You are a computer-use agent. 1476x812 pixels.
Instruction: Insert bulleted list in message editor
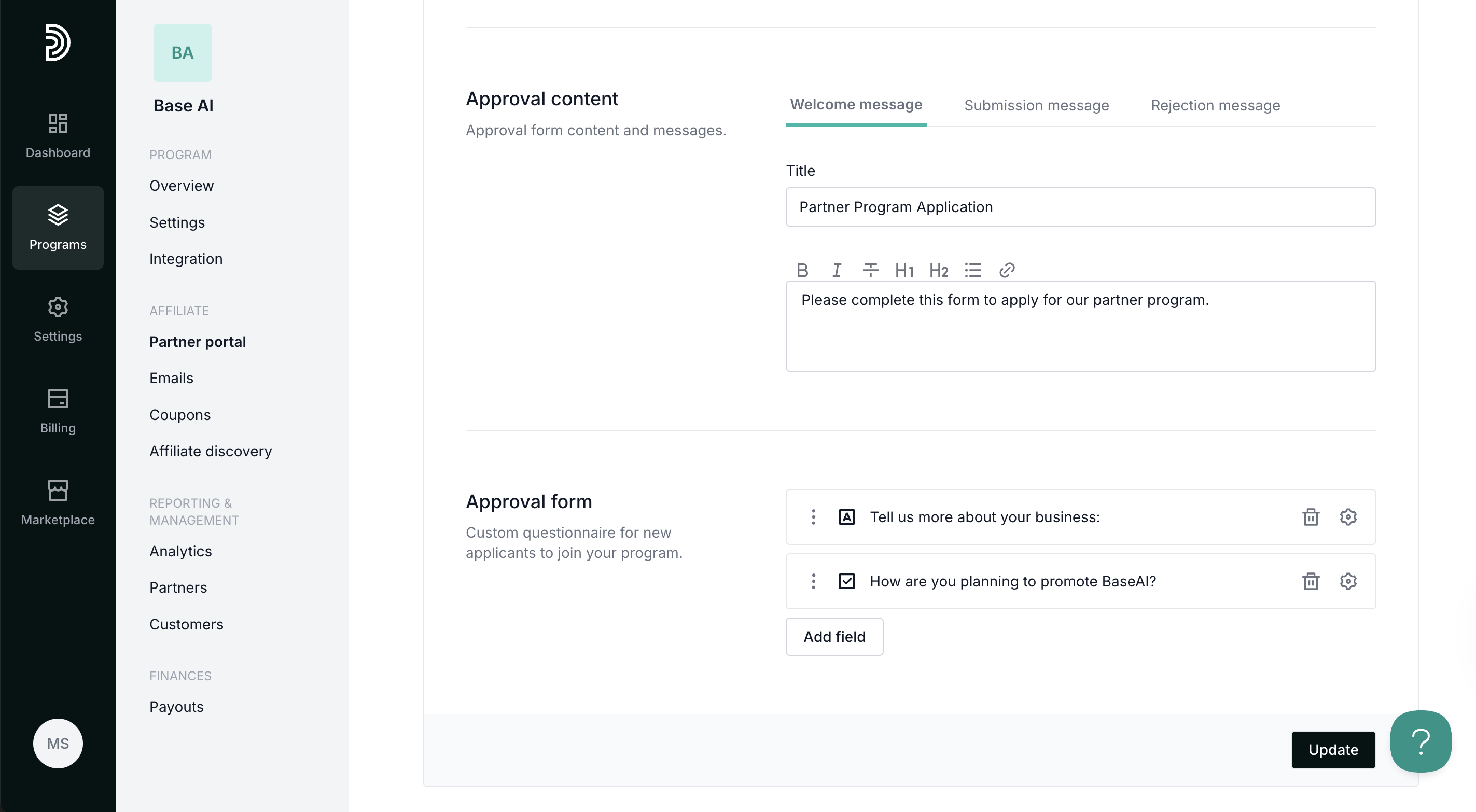tap(972, 270)
